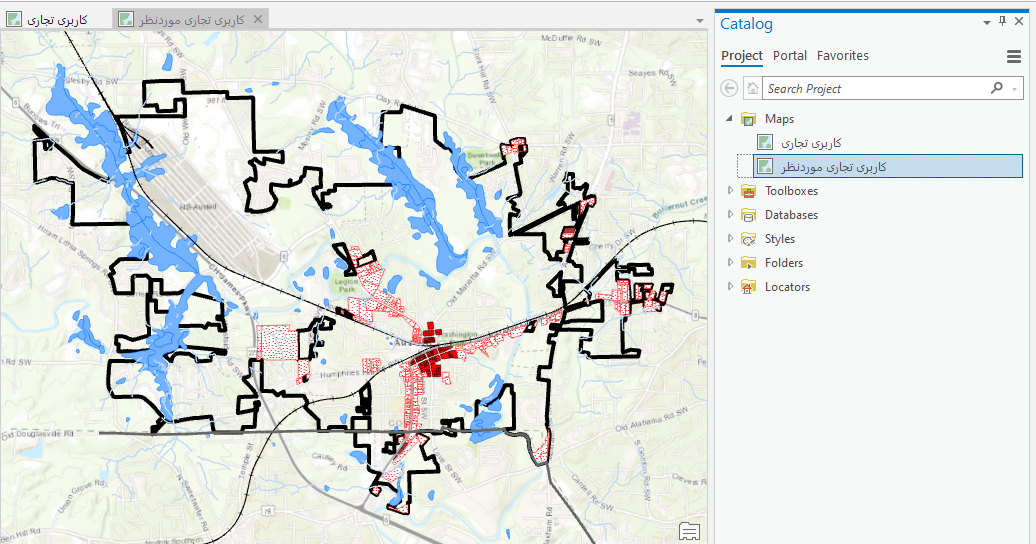Click the Toolboxes folder icon

[748, 191]
